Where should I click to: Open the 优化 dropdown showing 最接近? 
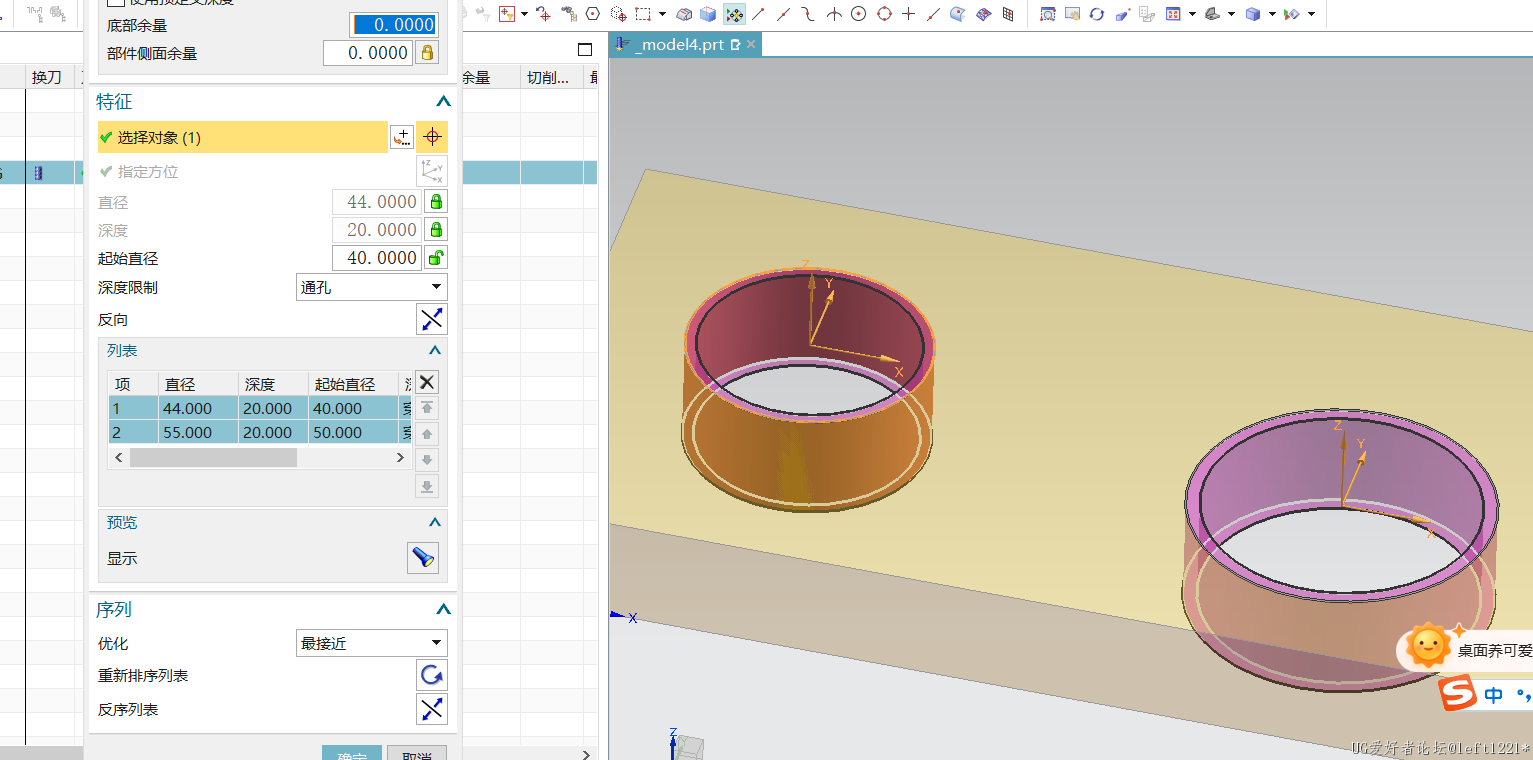(372, 643)
